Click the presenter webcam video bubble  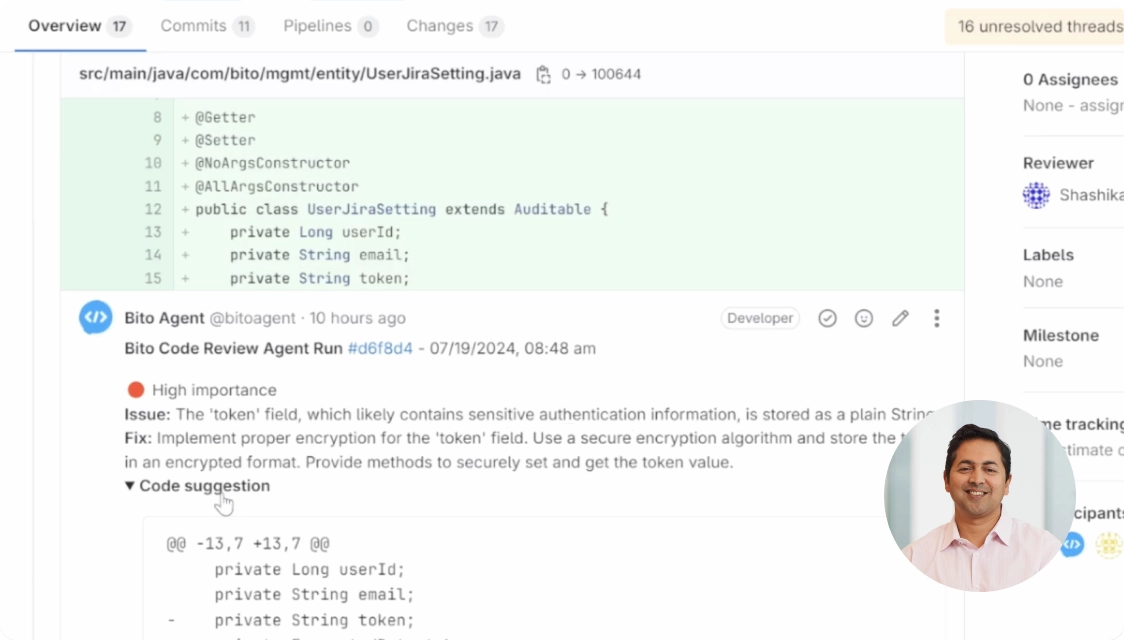(980, 496)
